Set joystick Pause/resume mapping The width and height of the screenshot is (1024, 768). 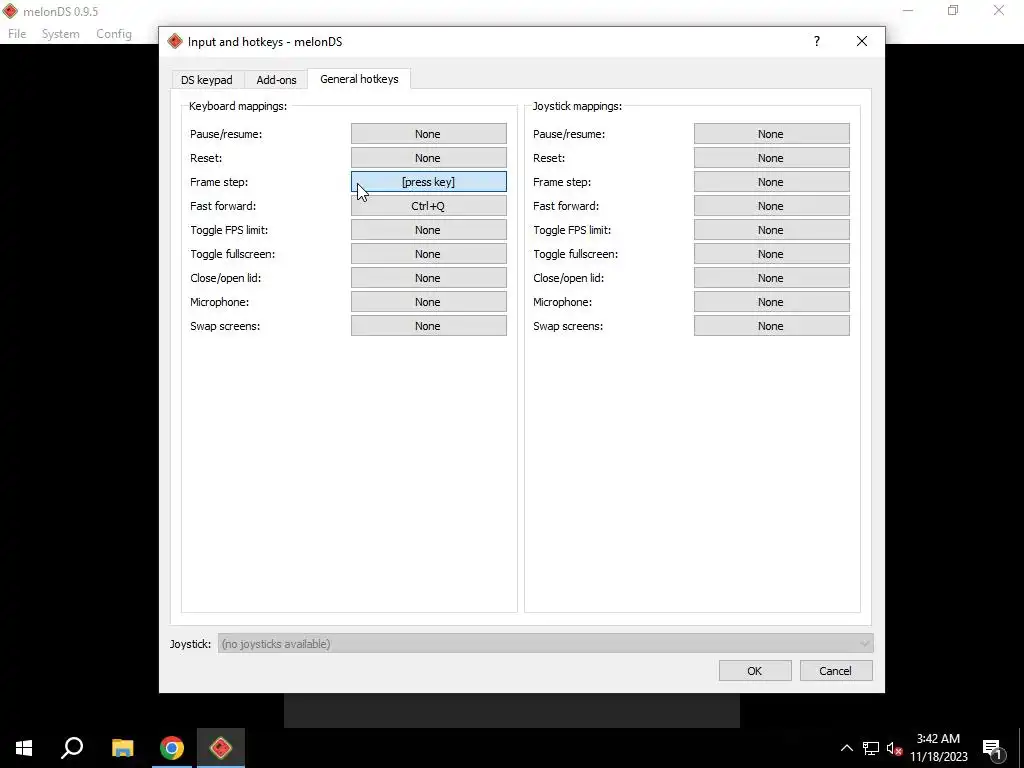point(771,134)
